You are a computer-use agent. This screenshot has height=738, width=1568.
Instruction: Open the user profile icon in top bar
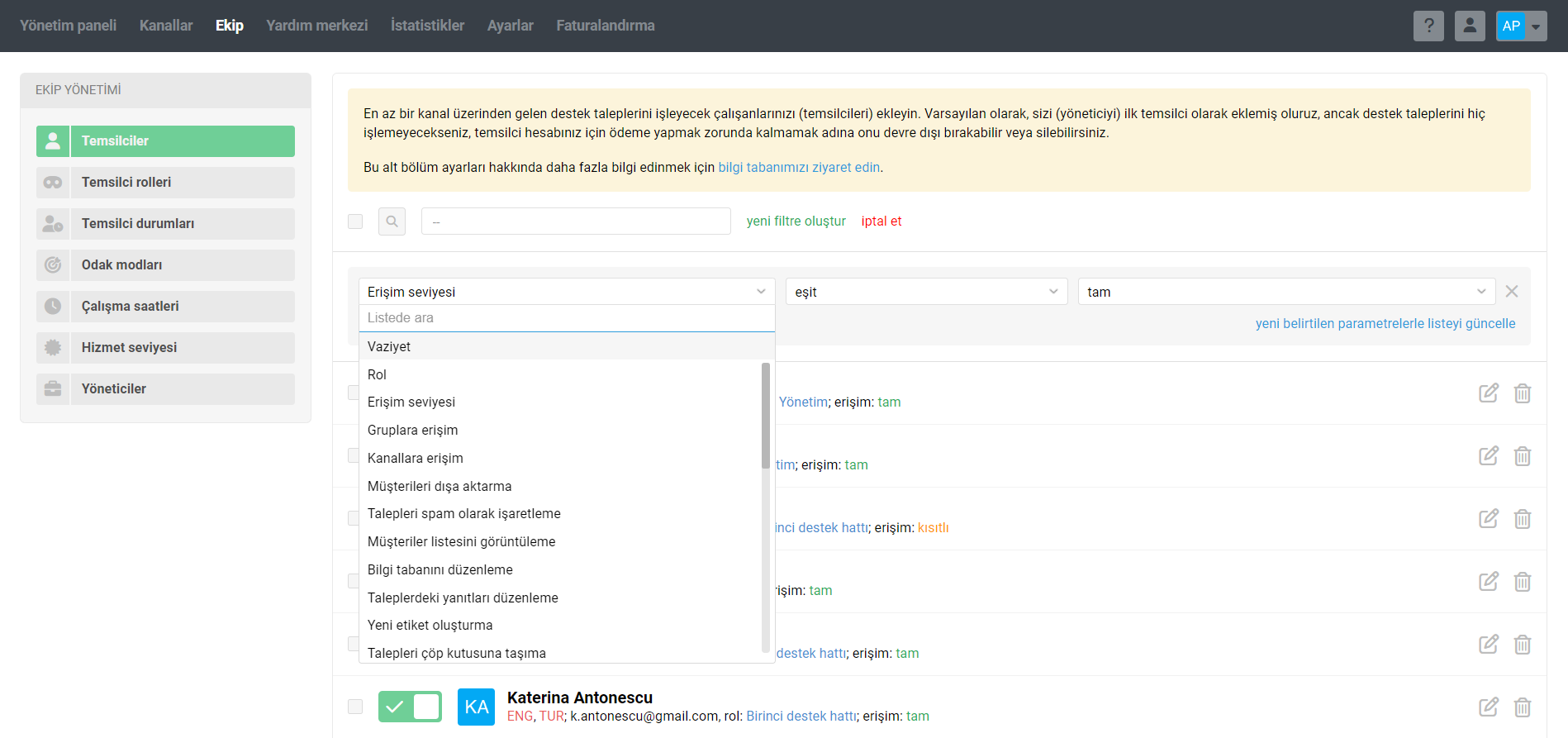[1470, 26]
